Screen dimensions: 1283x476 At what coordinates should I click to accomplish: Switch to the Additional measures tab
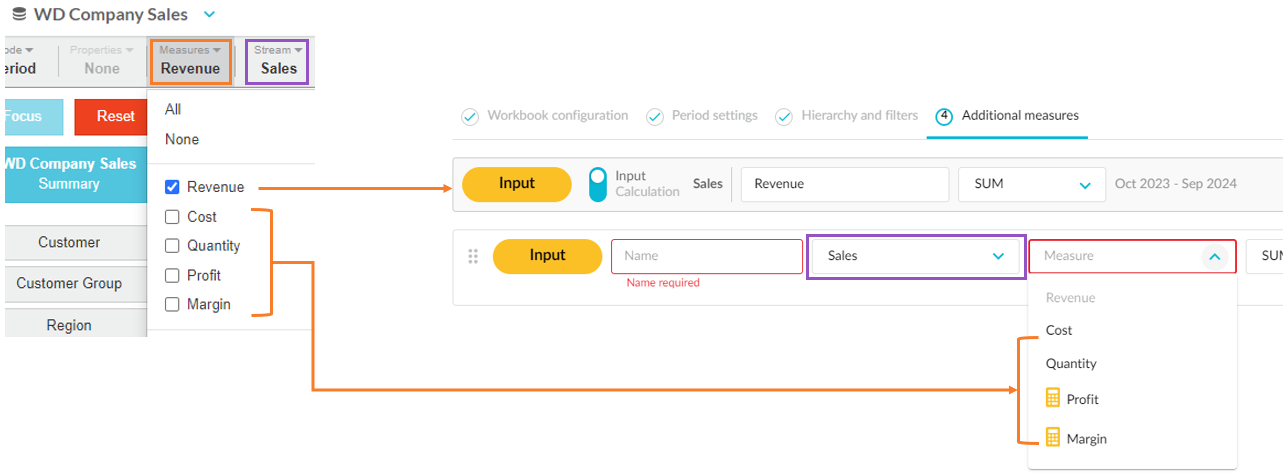[x=1019, y=116]
